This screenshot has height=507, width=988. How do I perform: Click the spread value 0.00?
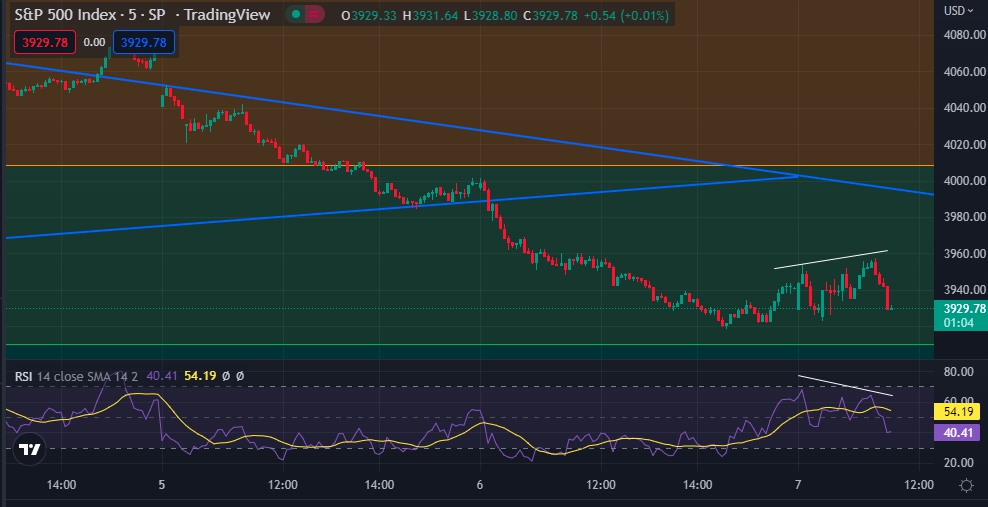tap(95, 42)
